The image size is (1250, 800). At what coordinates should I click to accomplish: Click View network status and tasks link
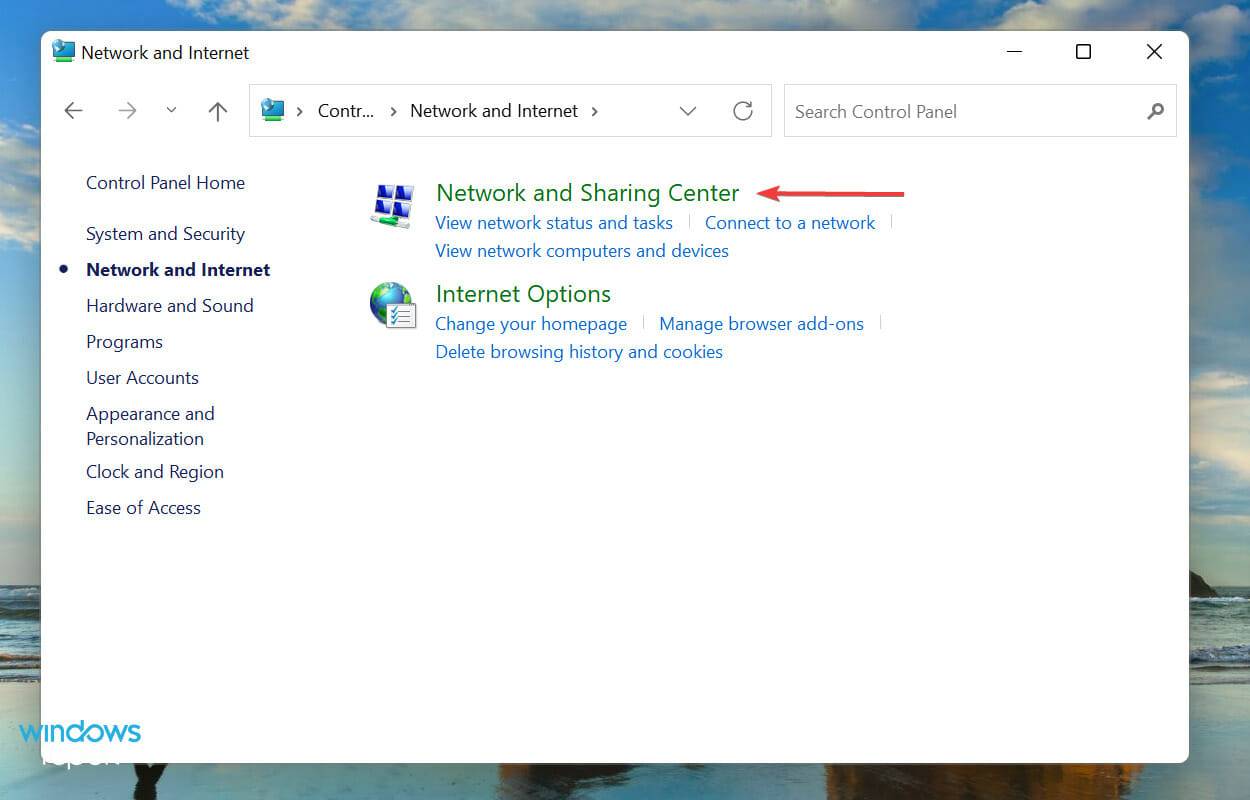(x=553, y=222)
